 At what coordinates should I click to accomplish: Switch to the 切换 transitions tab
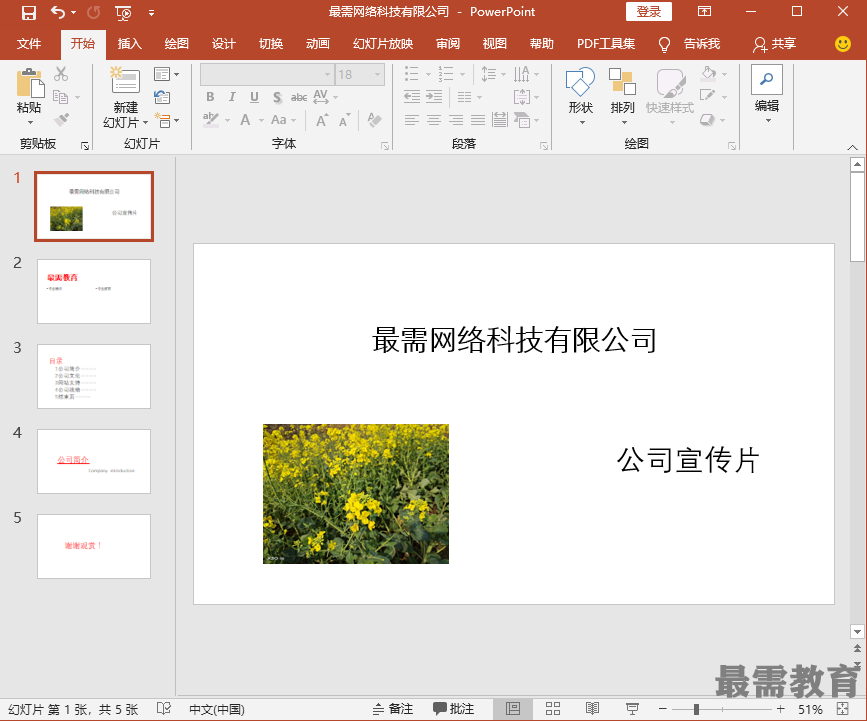point(271,44)
